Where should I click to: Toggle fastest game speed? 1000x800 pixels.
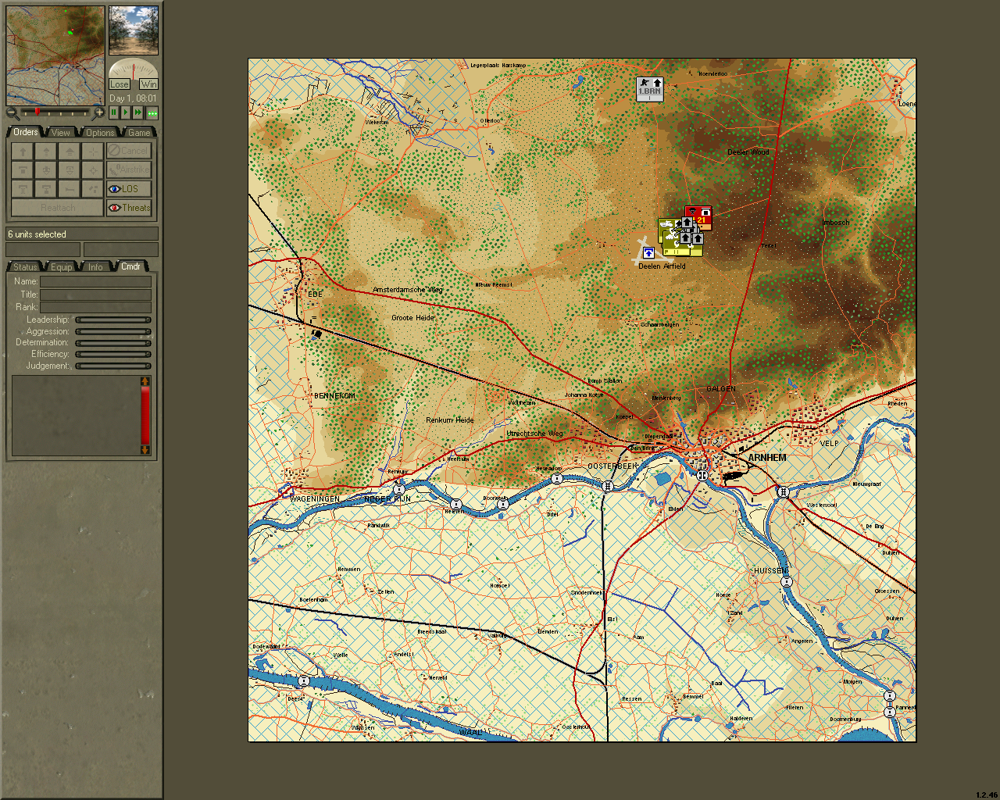[153, 113]
